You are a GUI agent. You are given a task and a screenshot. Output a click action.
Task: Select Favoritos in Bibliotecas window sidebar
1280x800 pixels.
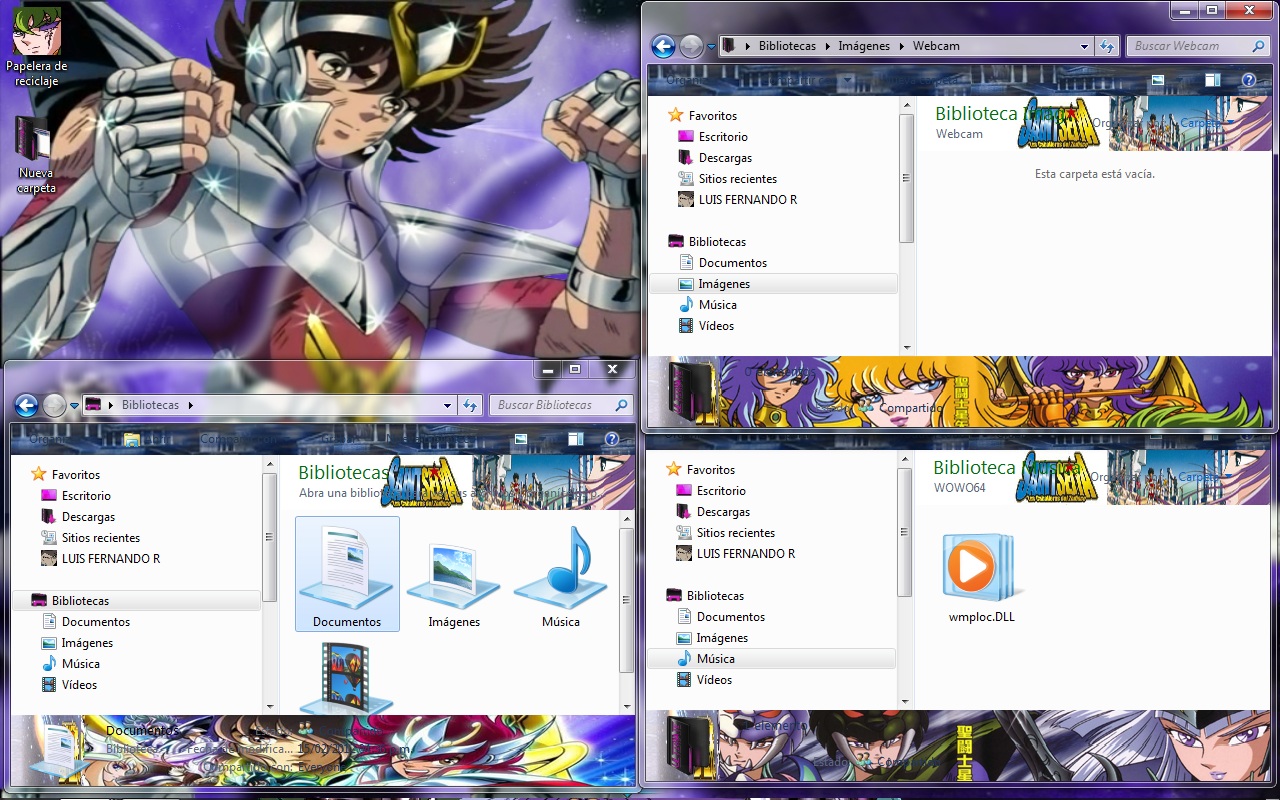(75, 475)
